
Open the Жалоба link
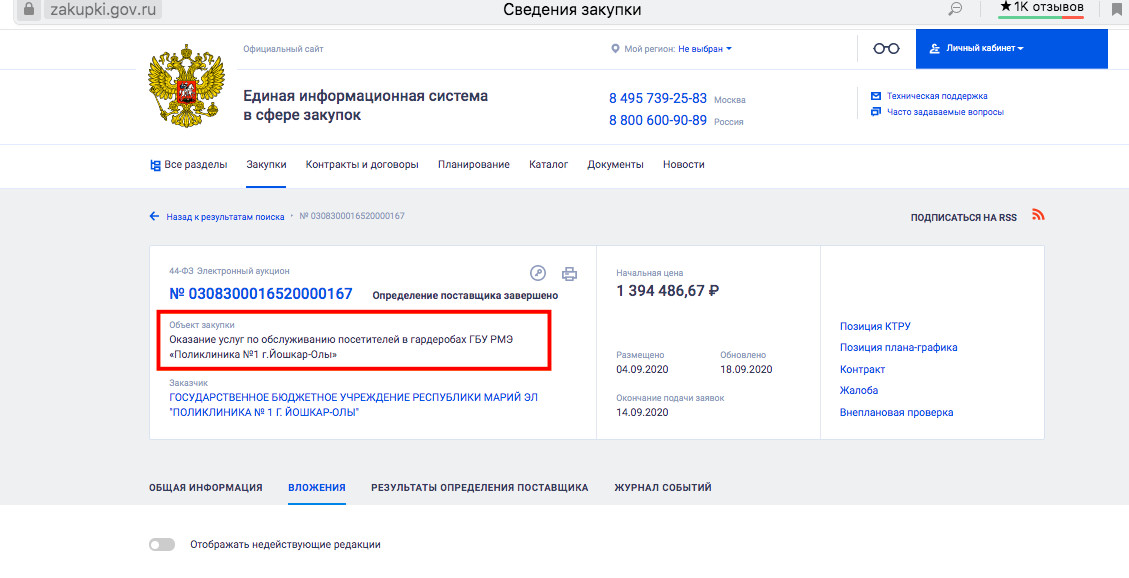tap(858, 390)
